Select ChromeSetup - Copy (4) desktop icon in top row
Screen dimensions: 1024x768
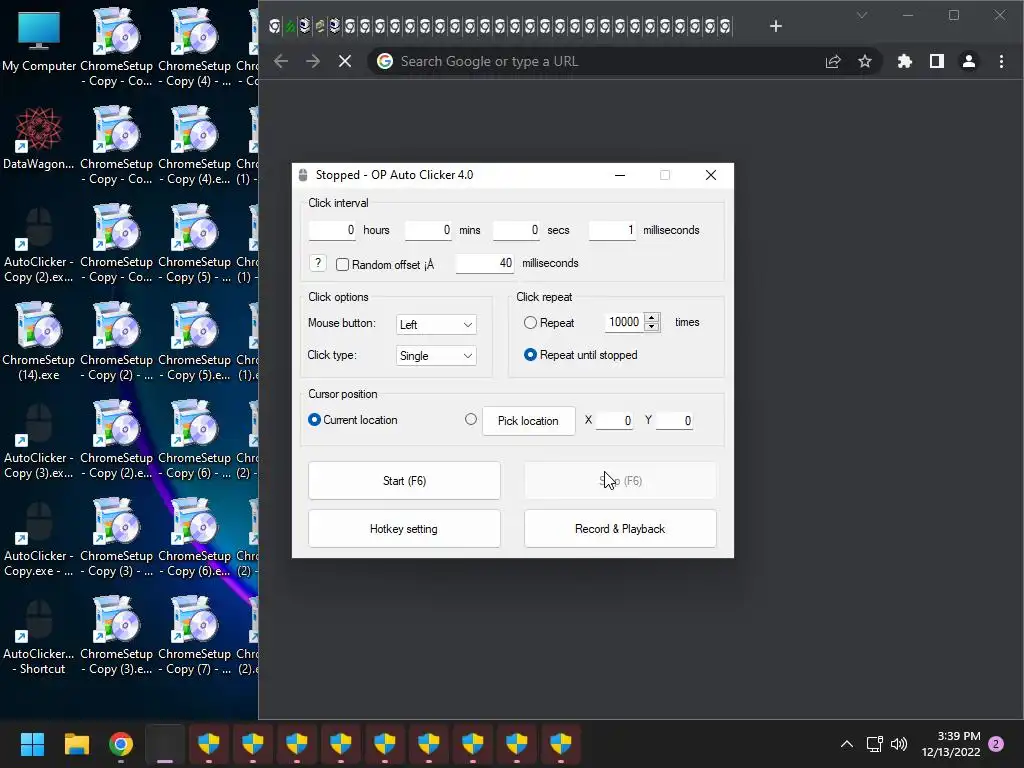point(195,48)
